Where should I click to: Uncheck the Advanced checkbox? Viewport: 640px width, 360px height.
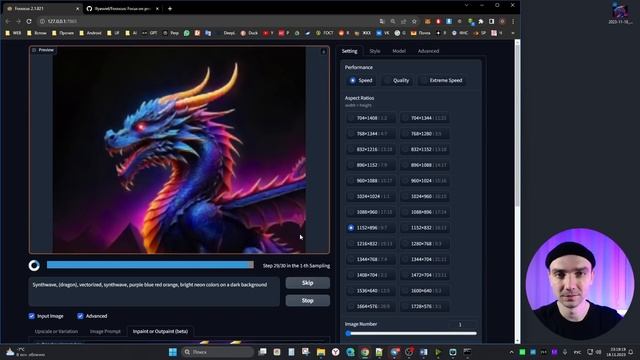pos(80,316)
